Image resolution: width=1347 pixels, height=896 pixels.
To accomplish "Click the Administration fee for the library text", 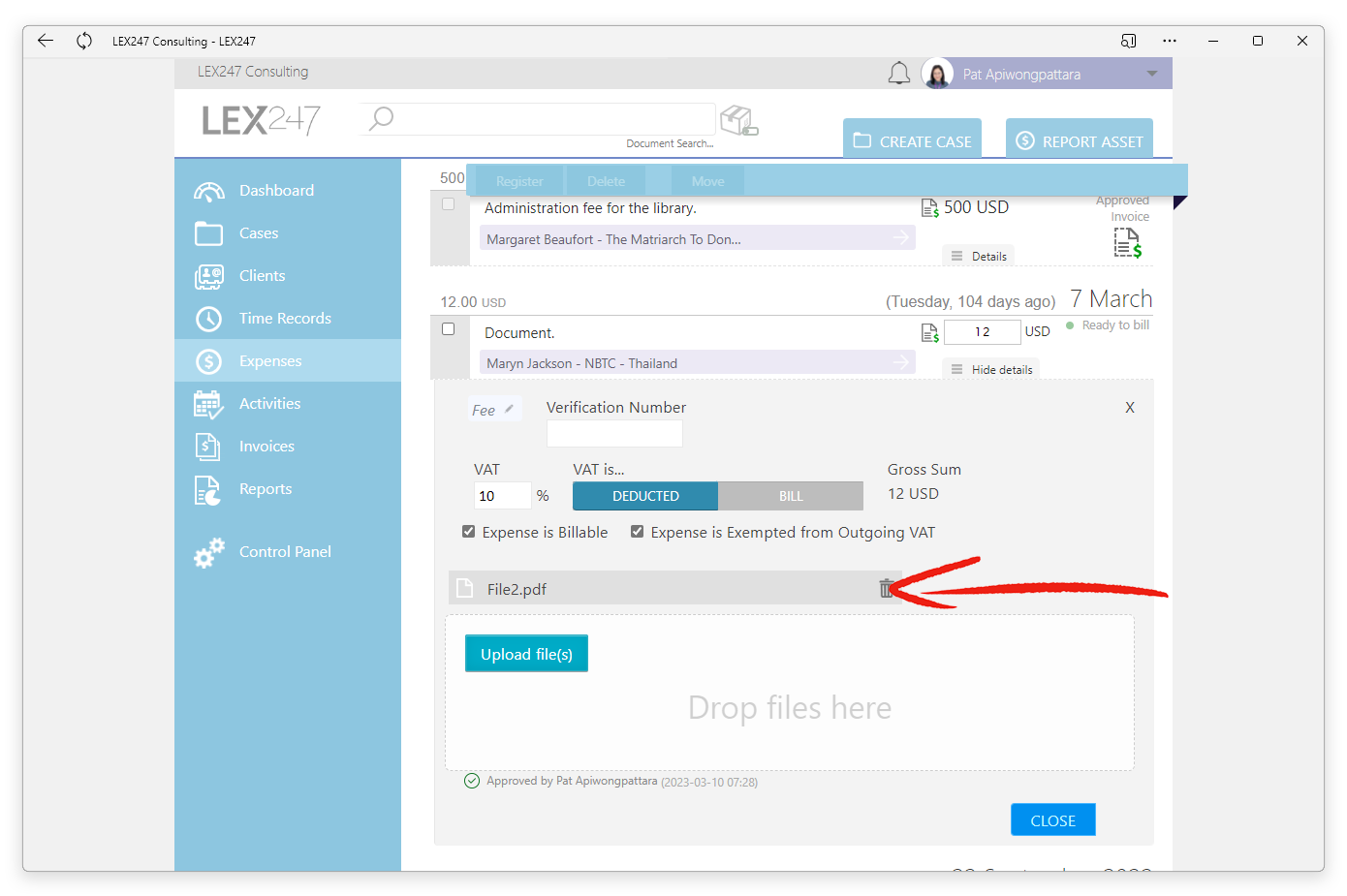I will 590,208.
